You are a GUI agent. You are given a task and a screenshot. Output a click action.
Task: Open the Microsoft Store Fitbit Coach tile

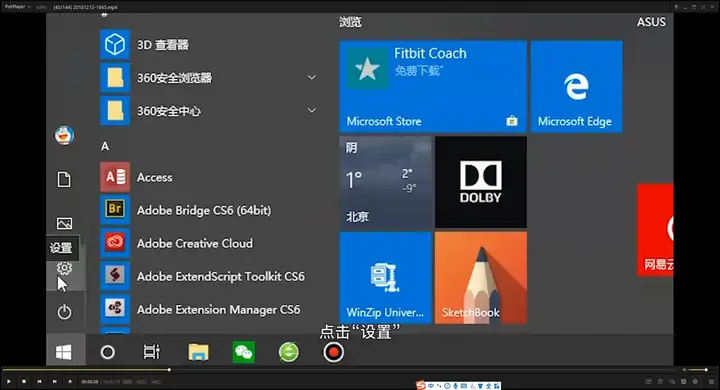pos(433,86)
